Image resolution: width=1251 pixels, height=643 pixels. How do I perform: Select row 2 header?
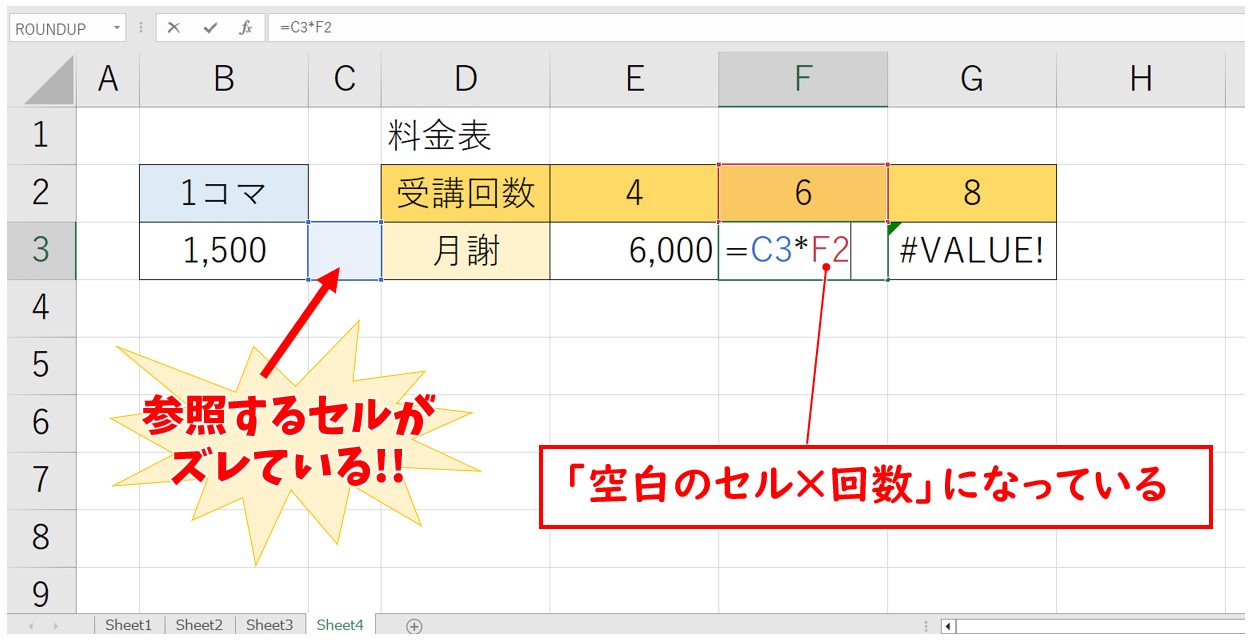tap(41, 193)
